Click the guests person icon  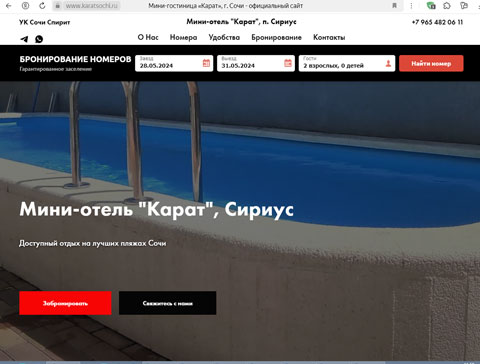tap(388, 63)
